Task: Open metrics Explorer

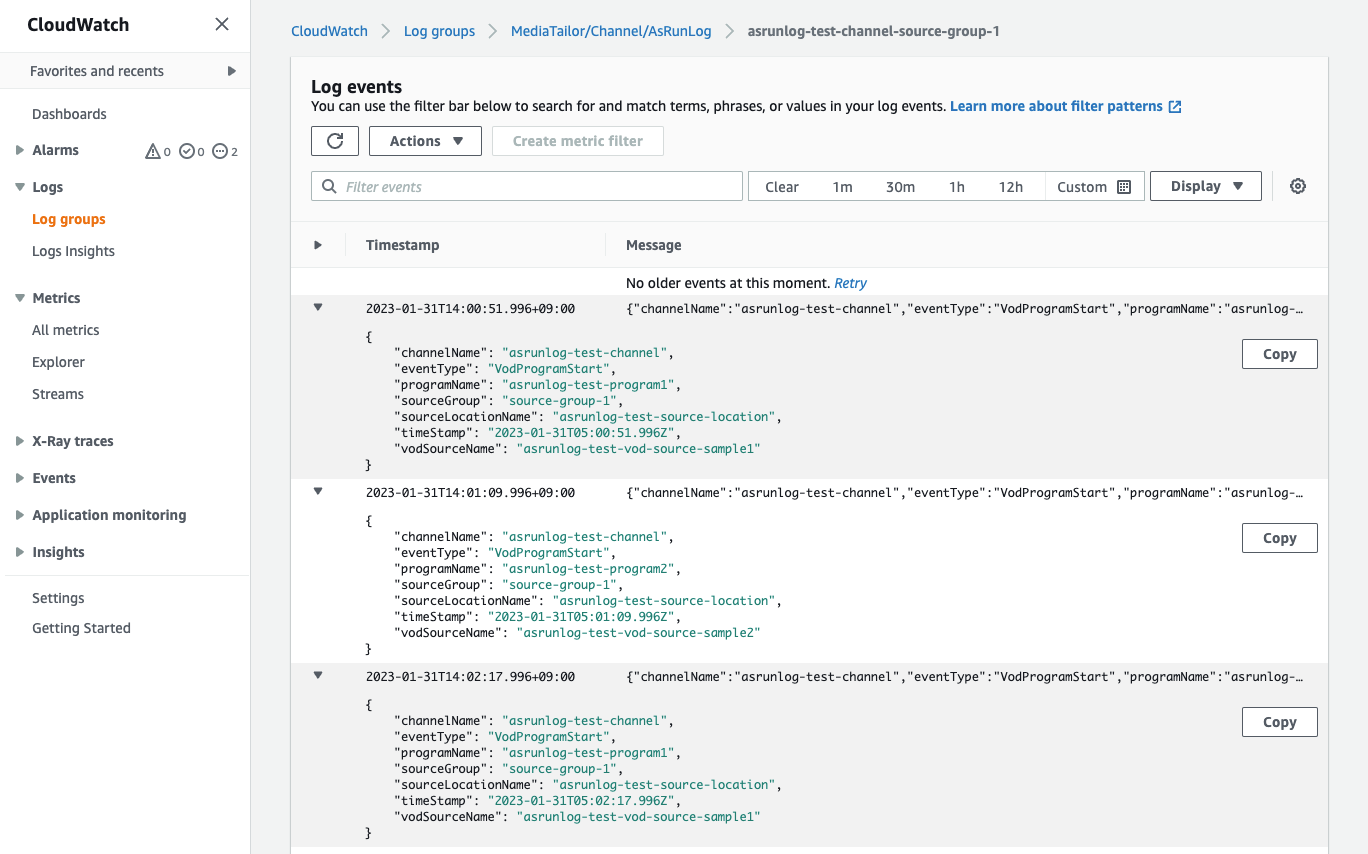Action: click(58, 362)
